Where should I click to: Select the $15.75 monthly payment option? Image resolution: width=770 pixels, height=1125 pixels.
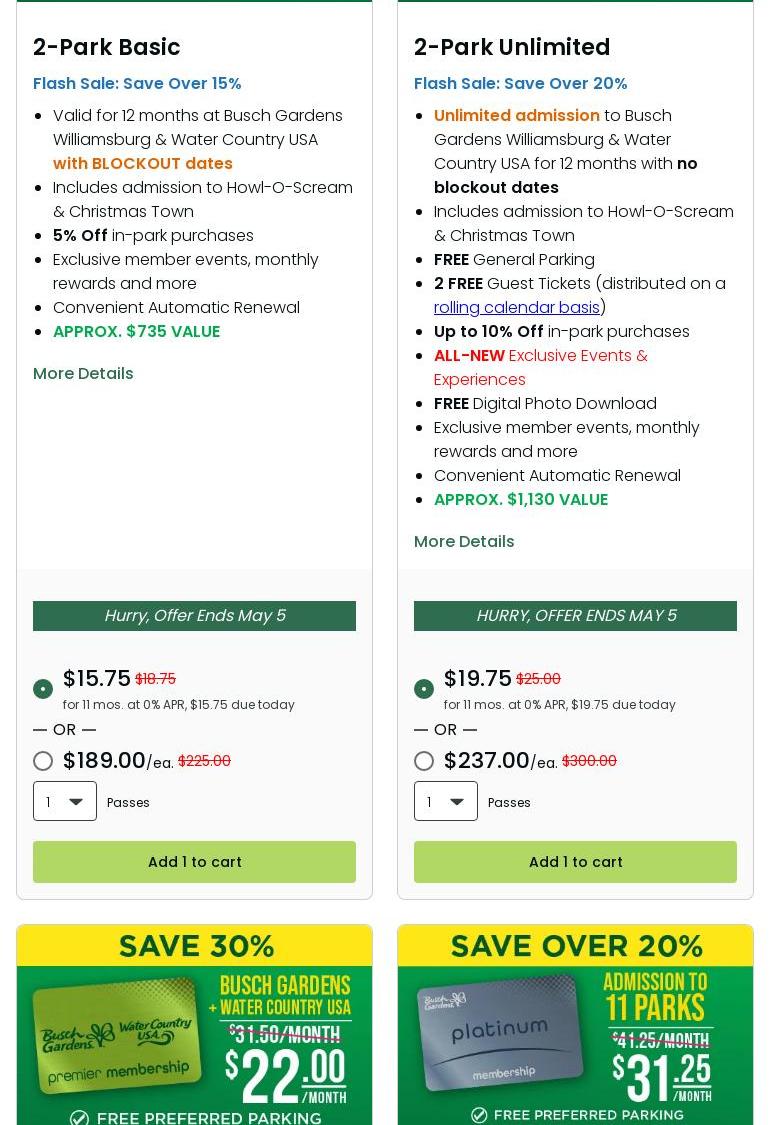click(43, 689)
